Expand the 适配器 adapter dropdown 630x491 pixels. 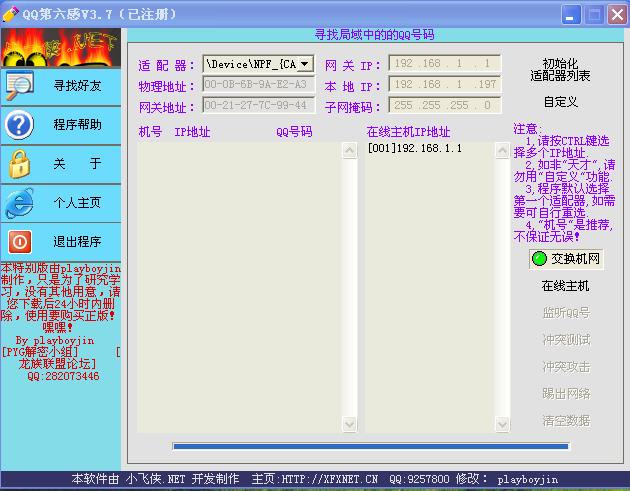305,64
